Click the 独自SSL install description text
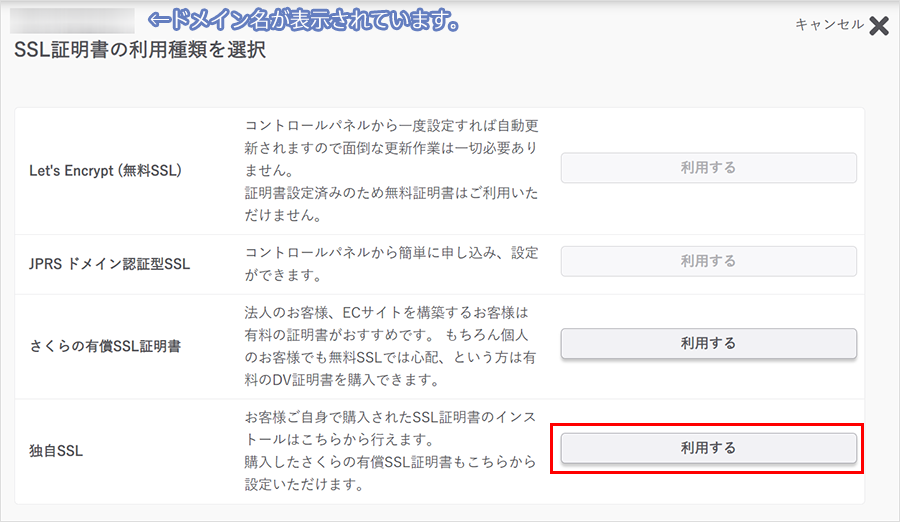 [392, 428]
